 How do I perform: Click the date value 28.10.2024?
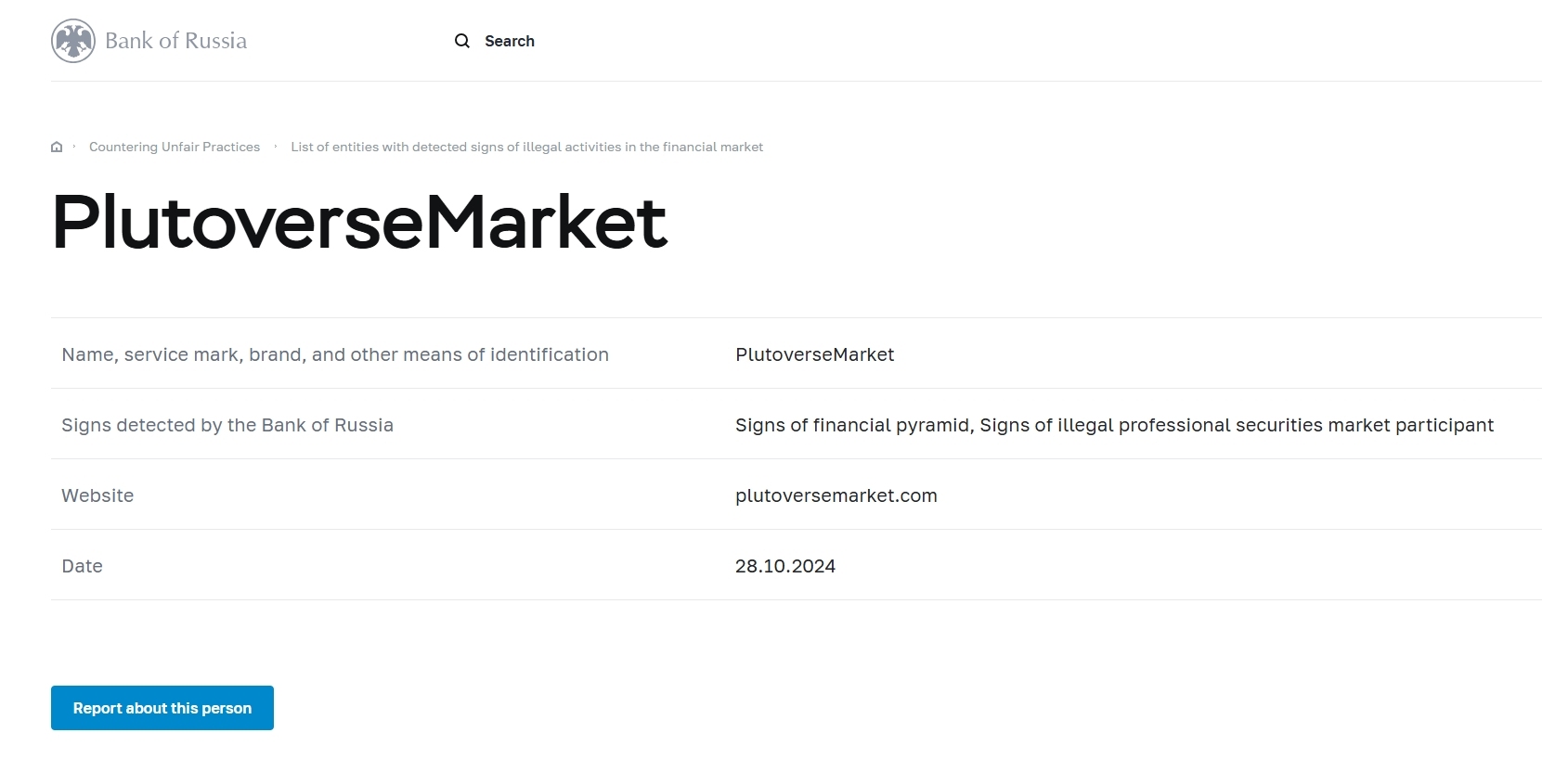(784, 566)
